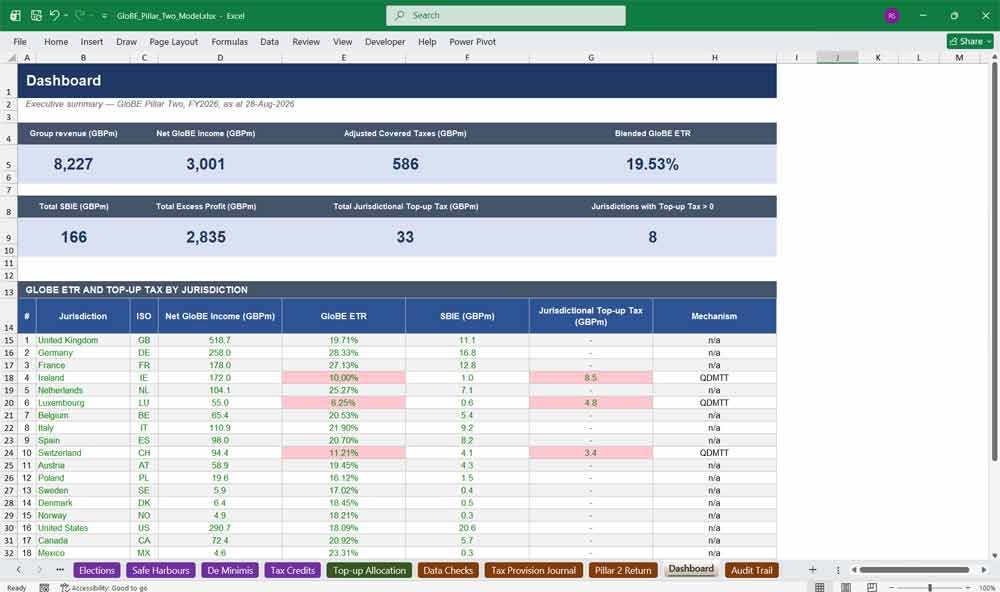Click the user account avatar
The image size is (1000, 592).
[x=892, y=15]
